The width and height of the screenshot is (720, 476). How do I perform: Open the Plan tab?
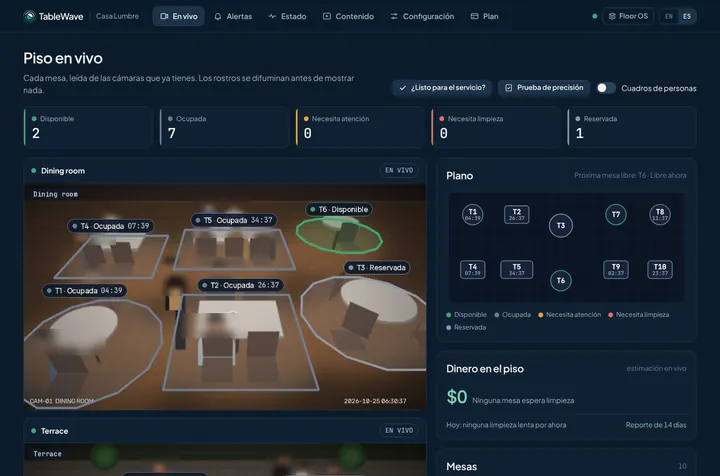484,17
